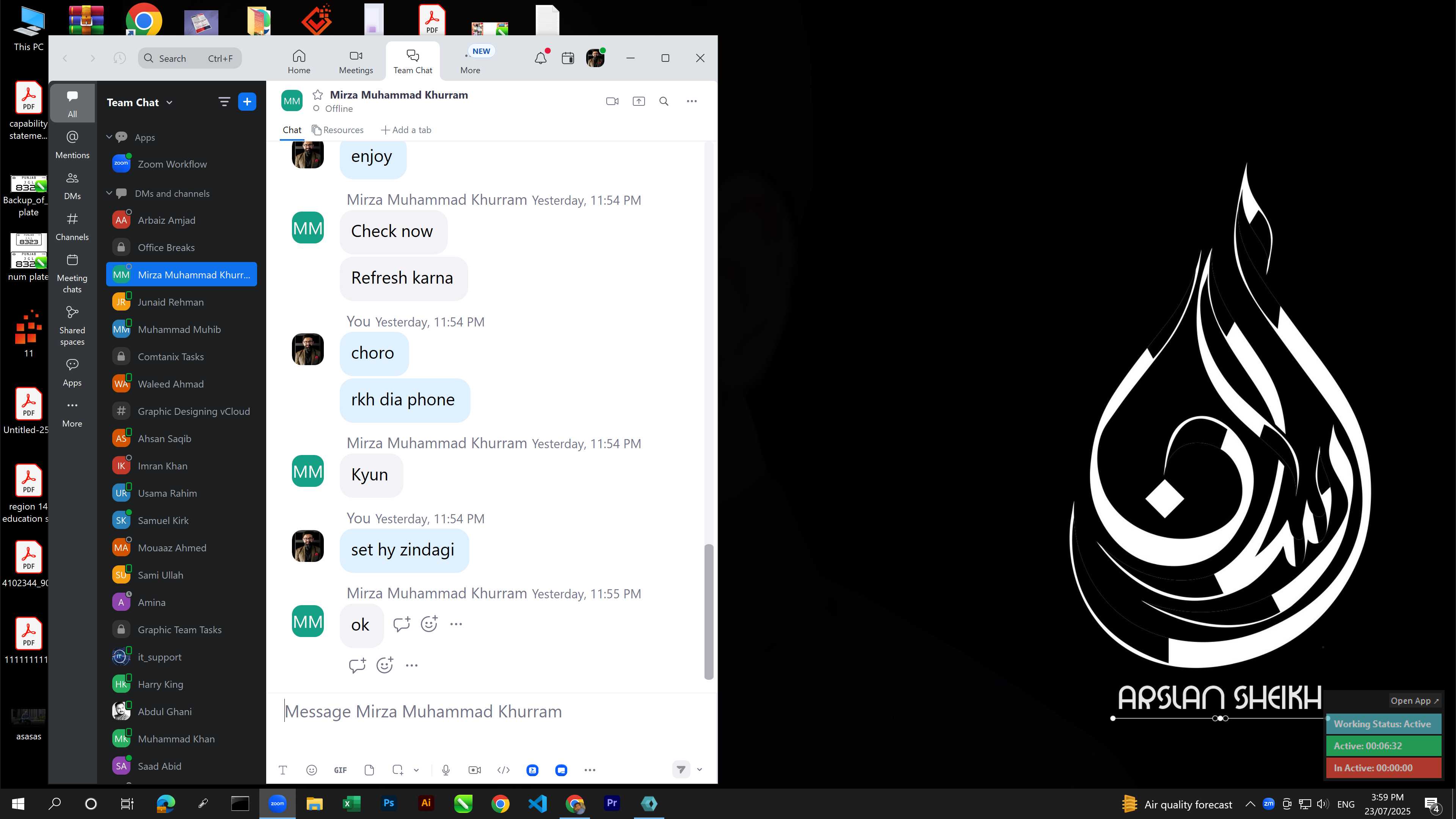The width and height of the screenshot is (1456, 819).
Task: Open the Comtanix Tasks channel
Action: tap(182, 357)
